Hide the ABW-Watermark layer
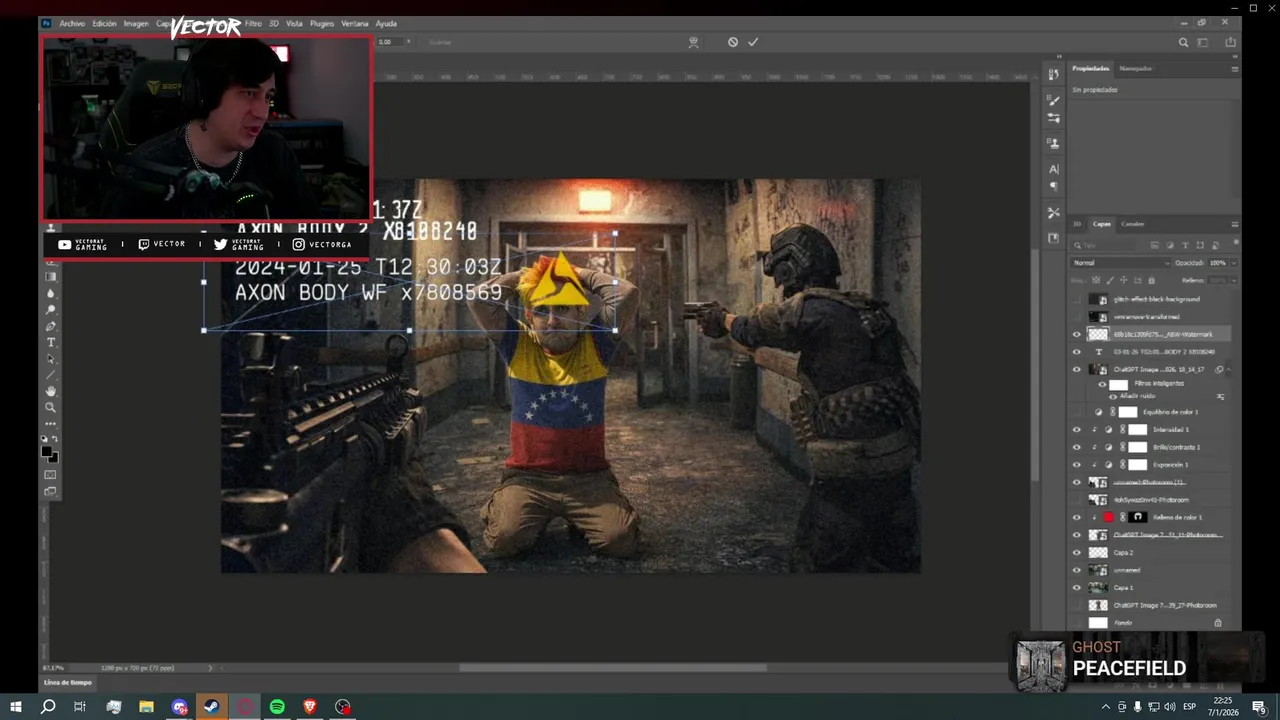This screenshot has height=720, width=1280. [x=1077, y=334]
